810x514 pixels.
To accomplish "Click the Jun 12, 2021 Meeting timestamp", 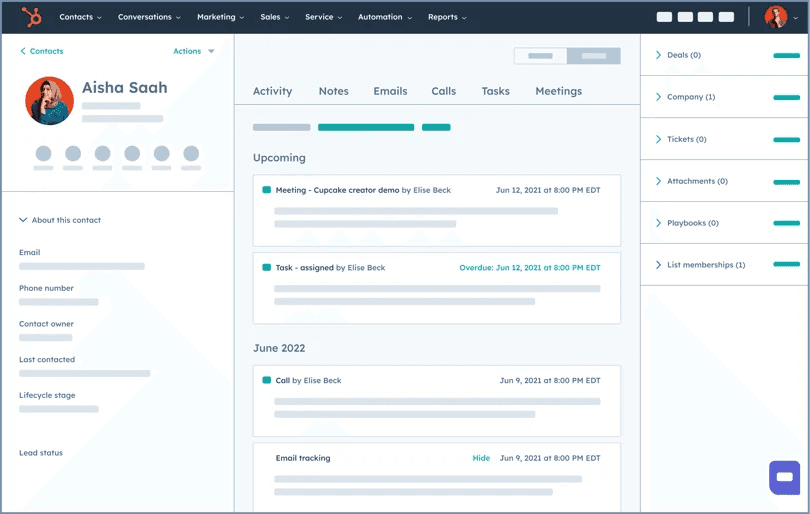I will pyautogui.click(x=548, y=190).
